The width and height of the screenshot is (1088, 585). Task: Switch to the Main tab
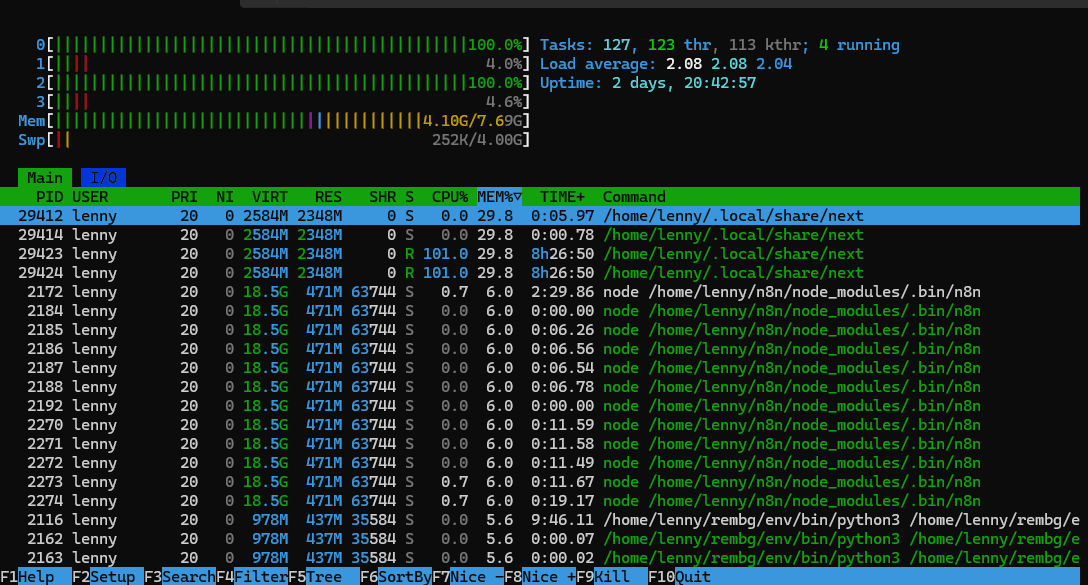click(44, 177)
